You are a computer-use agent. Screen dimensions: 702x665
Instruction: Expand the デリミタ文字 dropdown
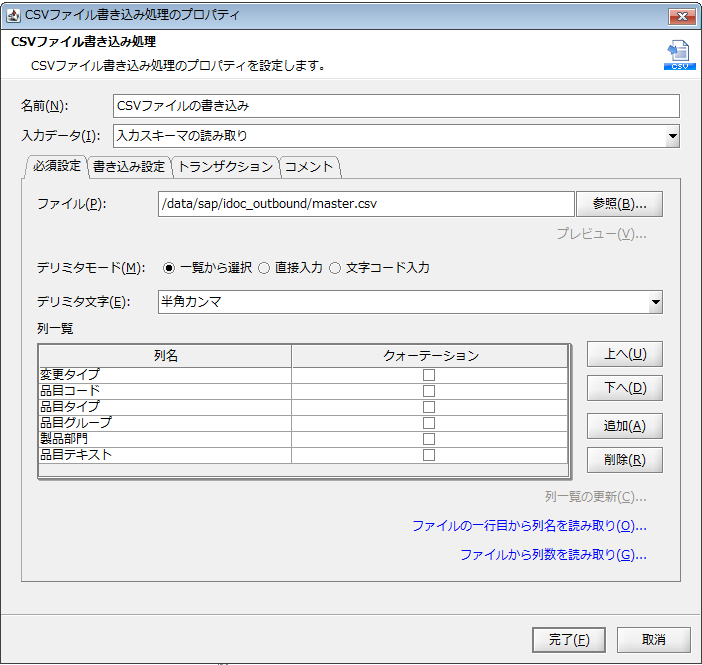[x=655, y=302]
